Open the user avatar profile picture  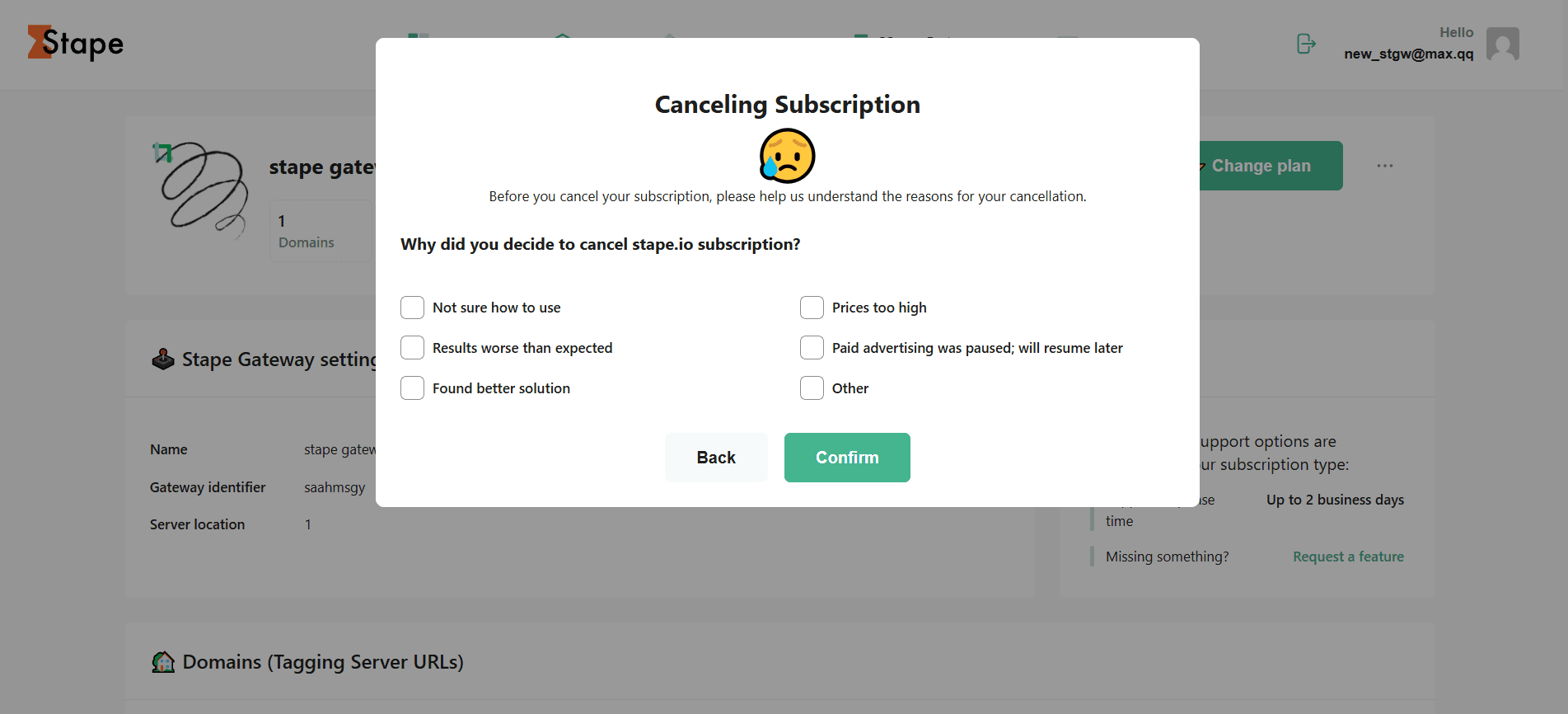point(1503,44)
